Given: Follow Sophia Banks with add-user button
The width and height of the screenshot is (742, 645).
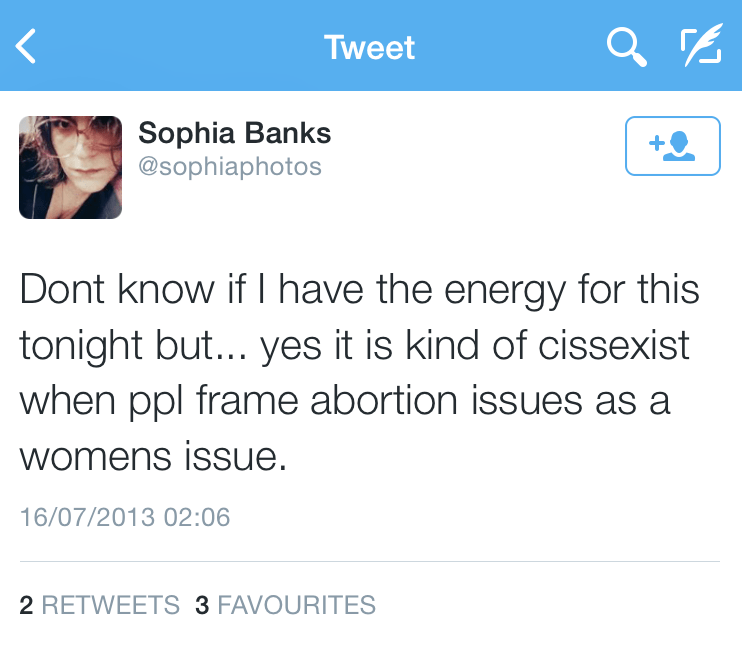Looking at the screenshot, I should 672,146.
